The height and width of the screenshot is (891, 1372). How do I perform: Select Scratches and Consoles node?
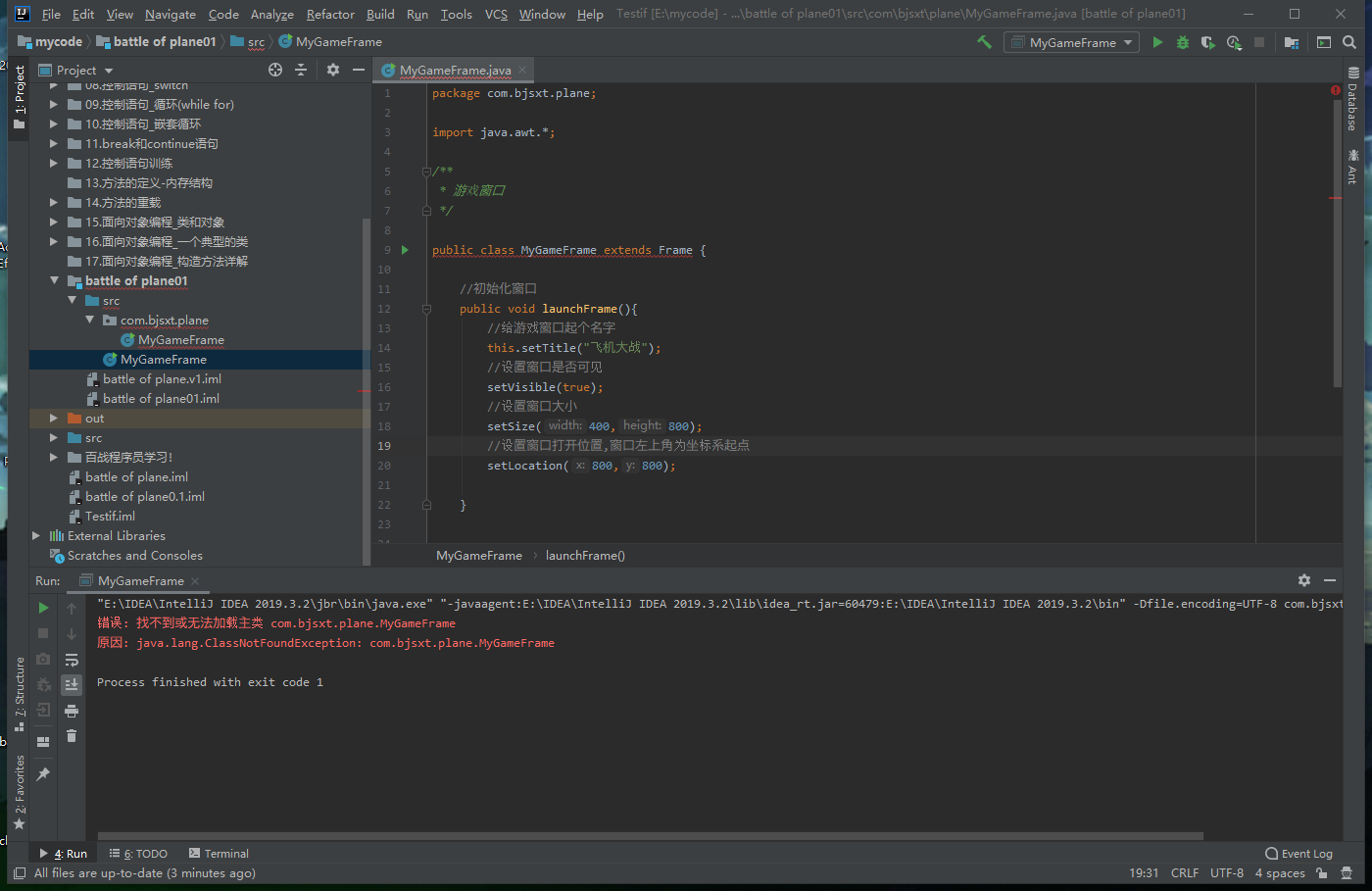134,555
